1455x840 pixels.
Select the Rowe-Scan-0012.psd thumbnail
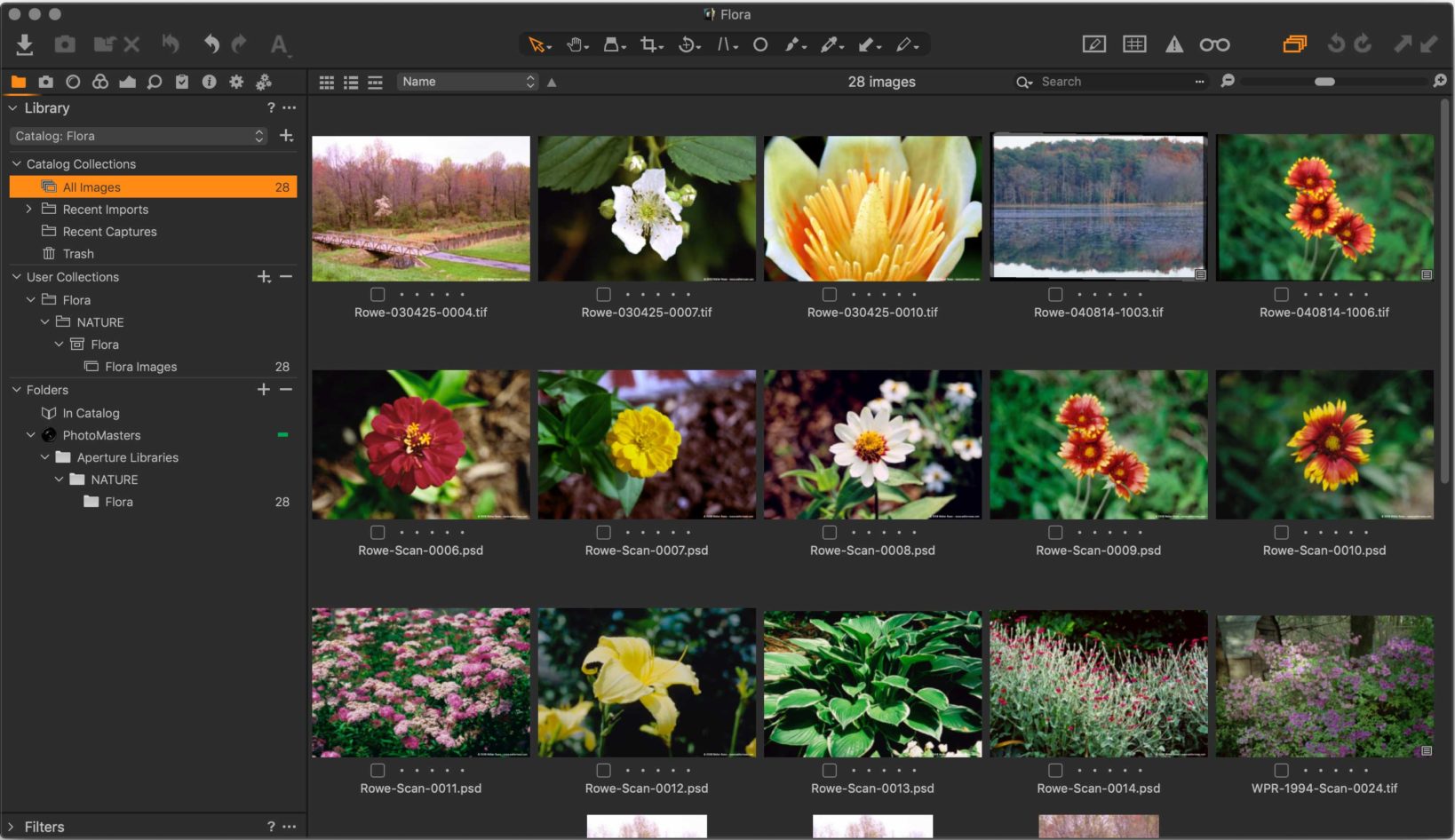[647, 684]
